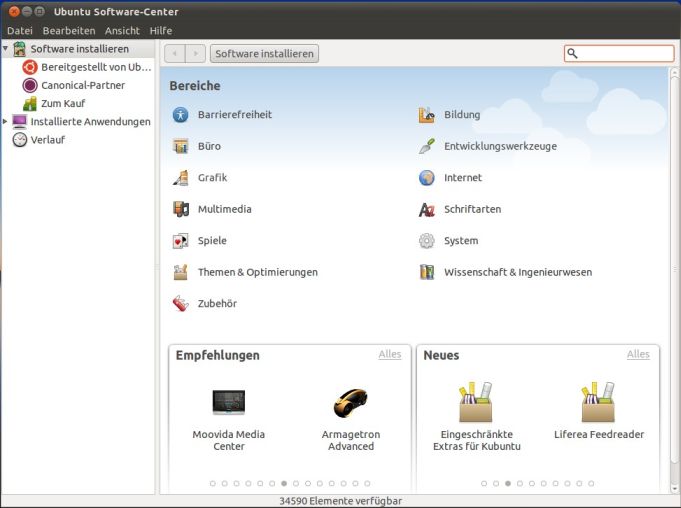Click the search magnifier icon

[x=572, y=53]
